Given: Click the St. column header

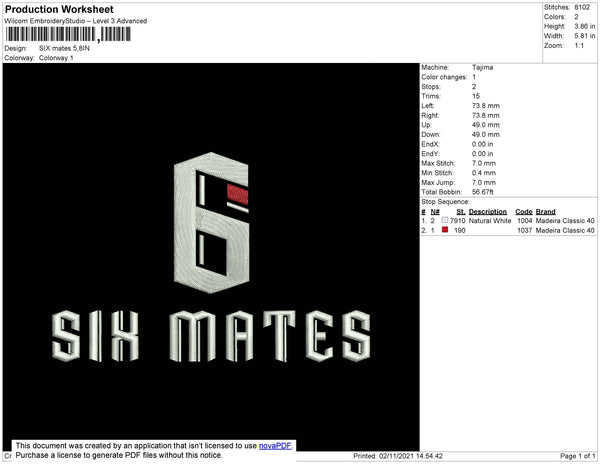Looking at the screenshot, I should pos(461,212).
